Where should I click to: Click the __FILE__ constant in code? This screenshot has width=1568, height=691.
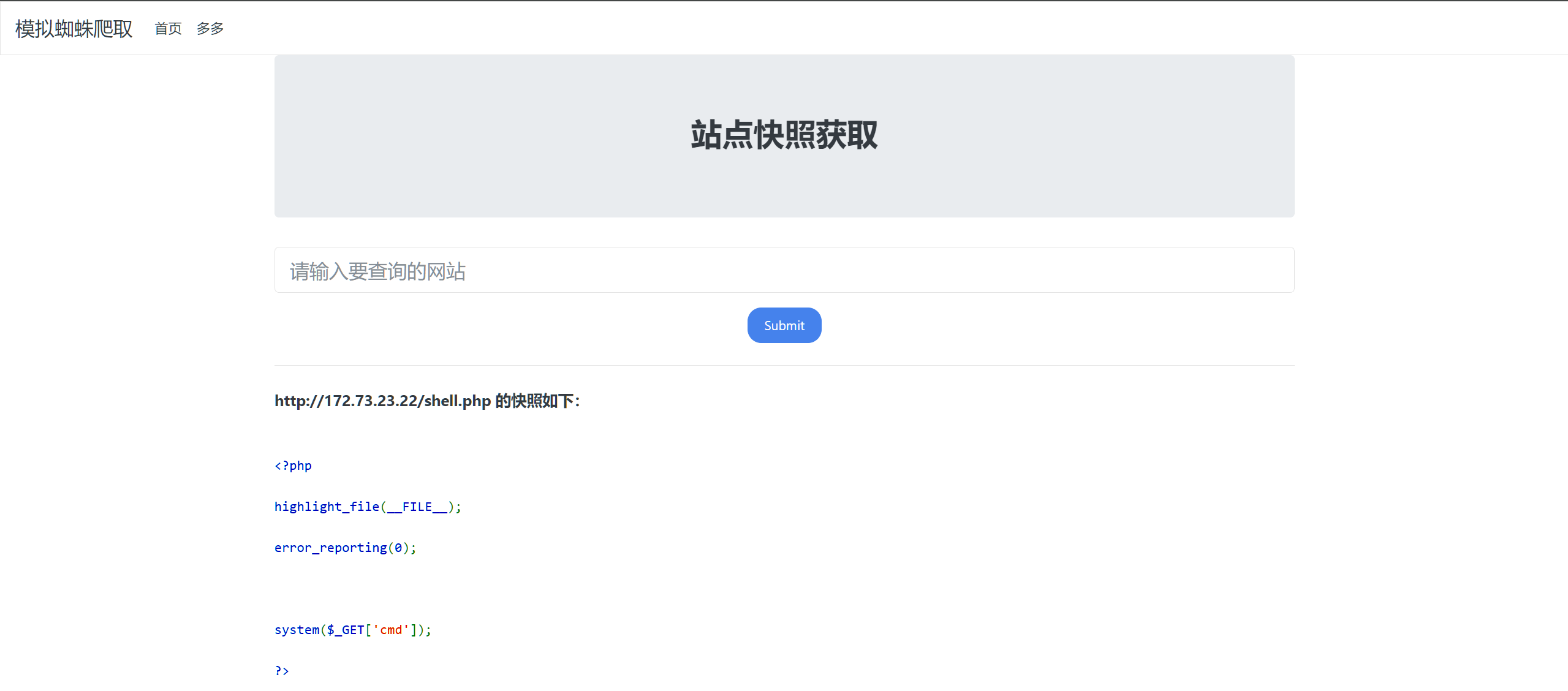click(x=417, y=507)
